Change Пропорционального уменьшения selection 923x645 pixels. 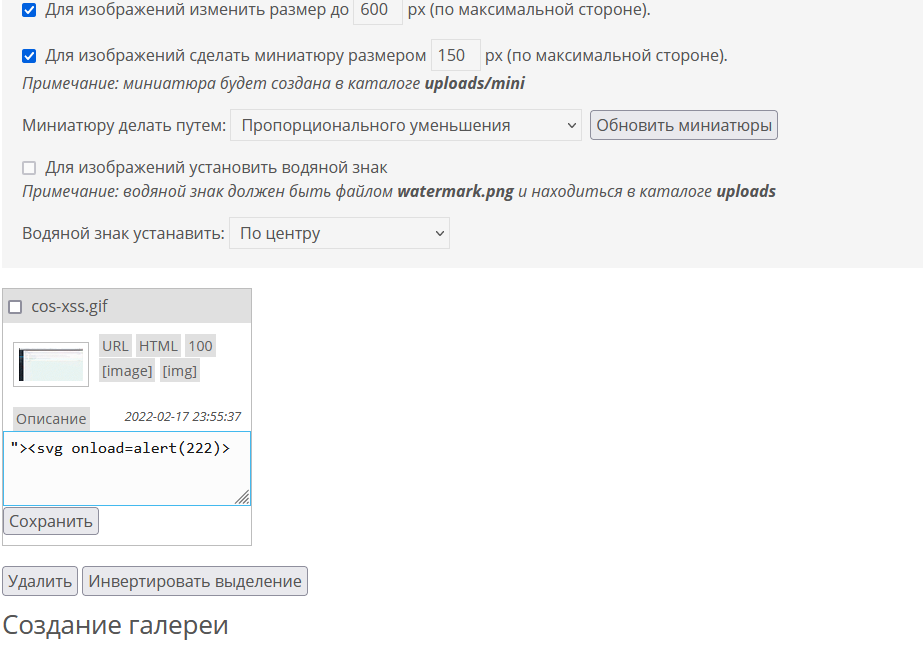pos(406,125)
